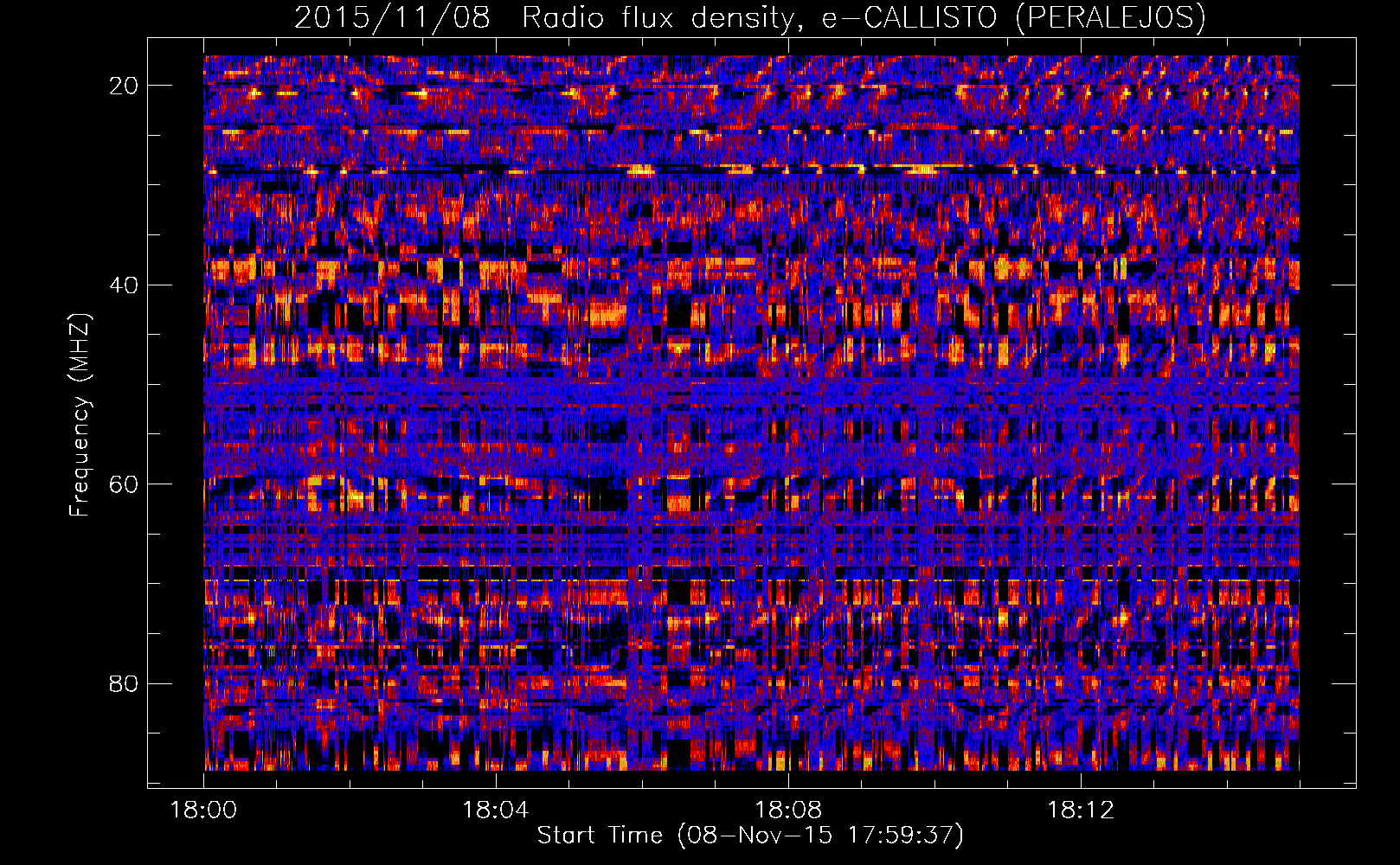Select the '80' frequency tick label
This screenshot has width=1400, height=865.
125,683
